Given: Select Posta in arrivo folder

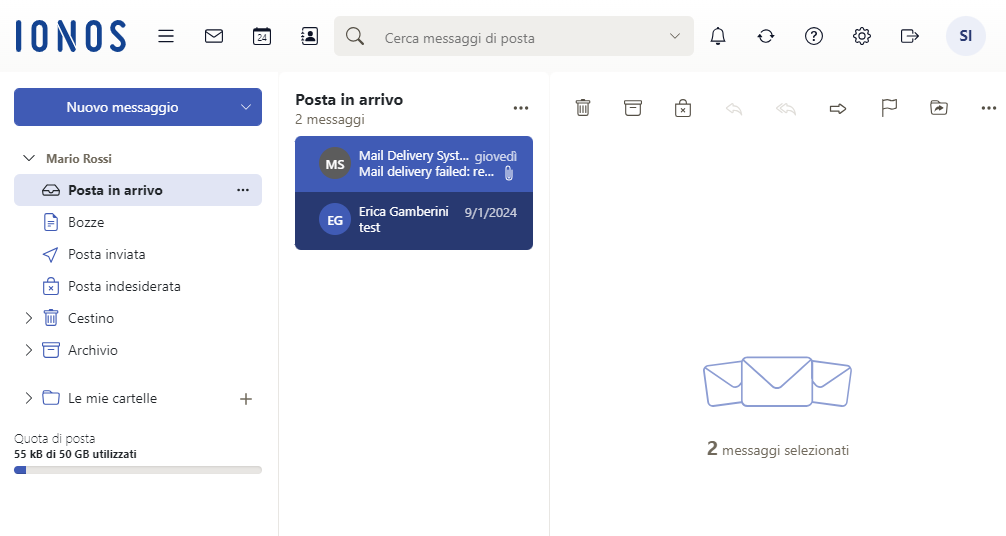Looking at the screenshot, I should point(138,190).
